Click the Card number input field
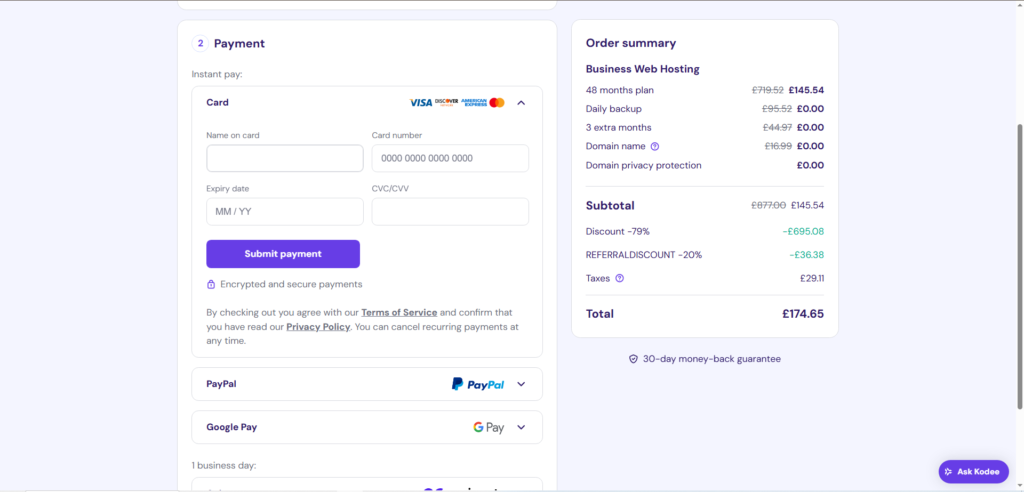The height and width of the screenshot is (492, 1024). [x=450, y=158]
